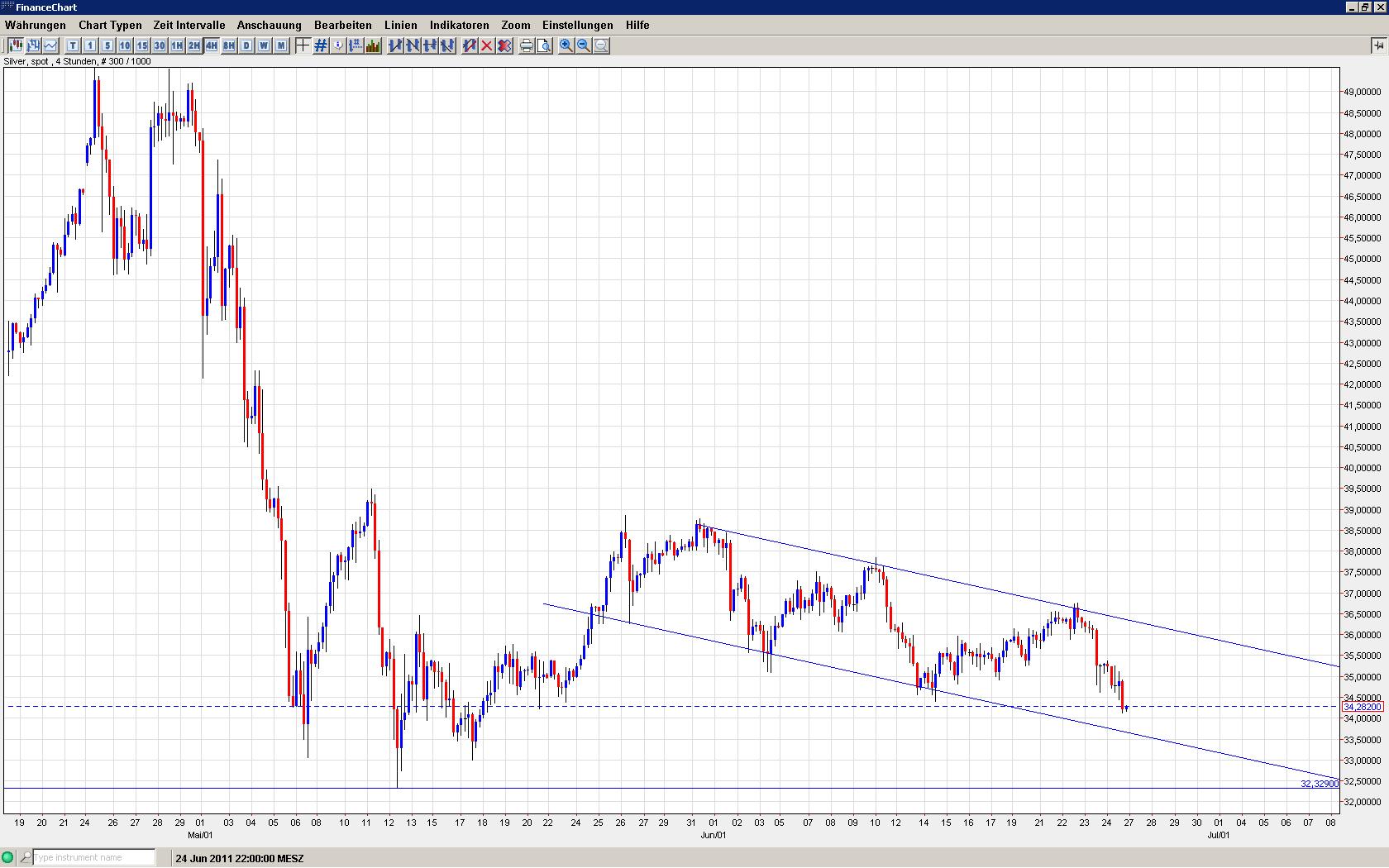Image resolution: width=1389 pixels, height=868 pixels.
Task: Open the Indikatoren menu
Action: [x=460, y=25]
